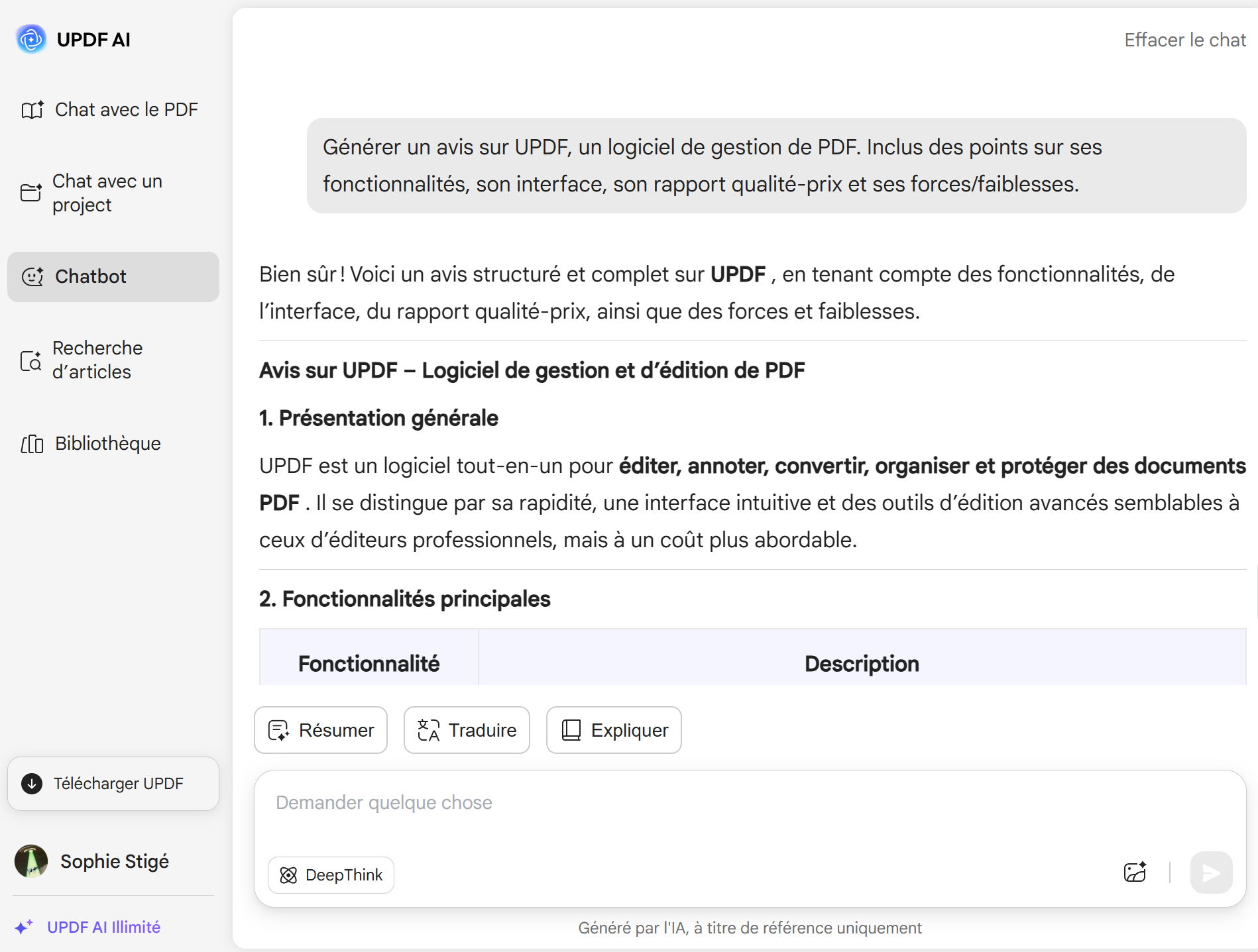Click the user prompt message bubble
The image size is (1258, 952).
click(777, 166)
